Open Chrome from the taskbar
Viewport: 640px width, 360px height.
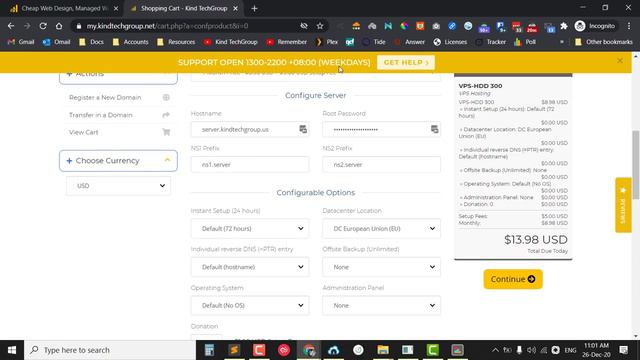pos(309,350)
